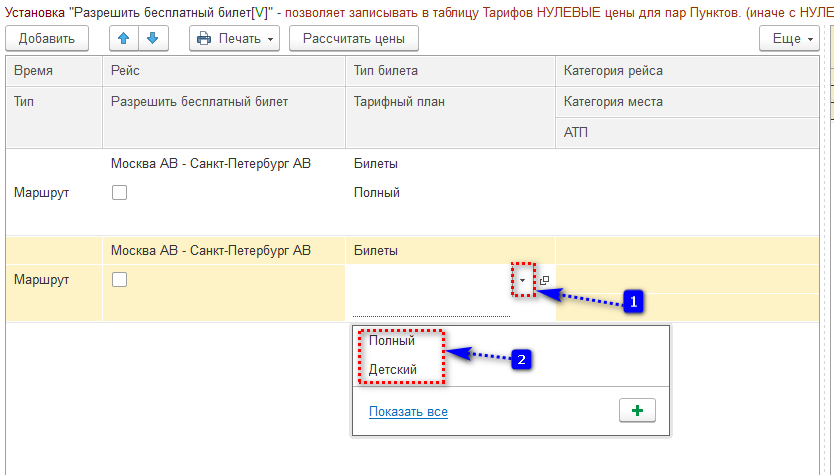Image resolution: width=834 pixels, height=475 pixels.
Task: Click the Время column header
Action: point(34,71)
